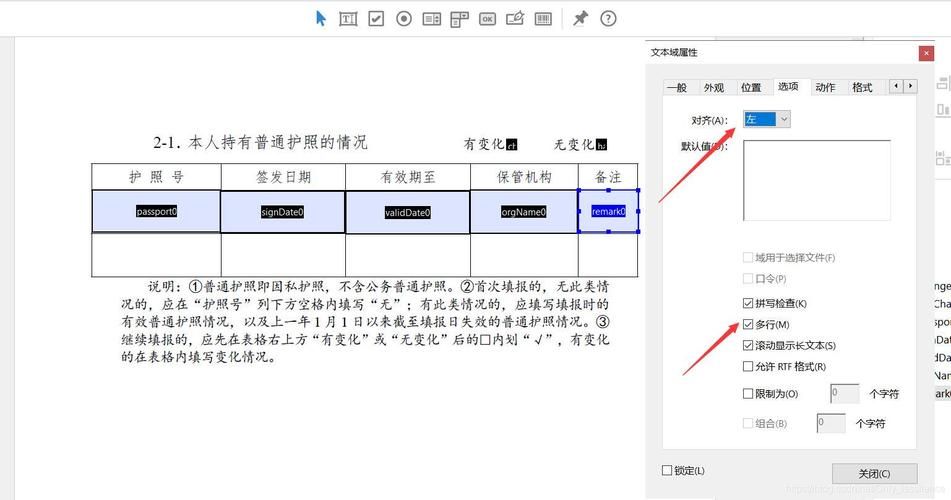This screenshot has width=951, height=500.
Task: Select the 选项 tab
Action: [x=788, y=87]
